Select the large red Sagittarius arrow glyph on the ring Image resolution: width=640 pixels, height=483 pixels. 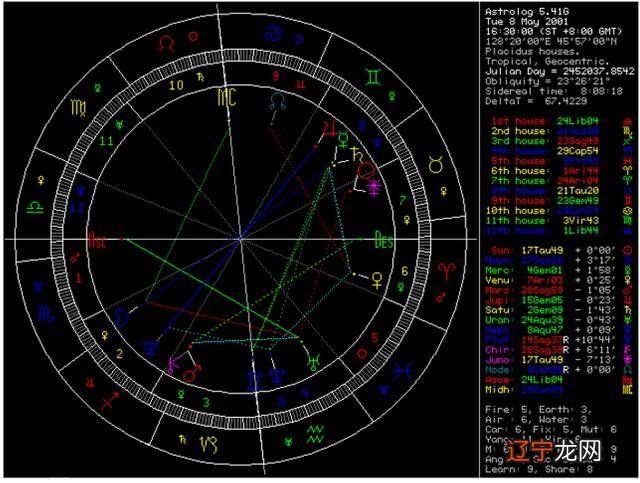(110, 400)
